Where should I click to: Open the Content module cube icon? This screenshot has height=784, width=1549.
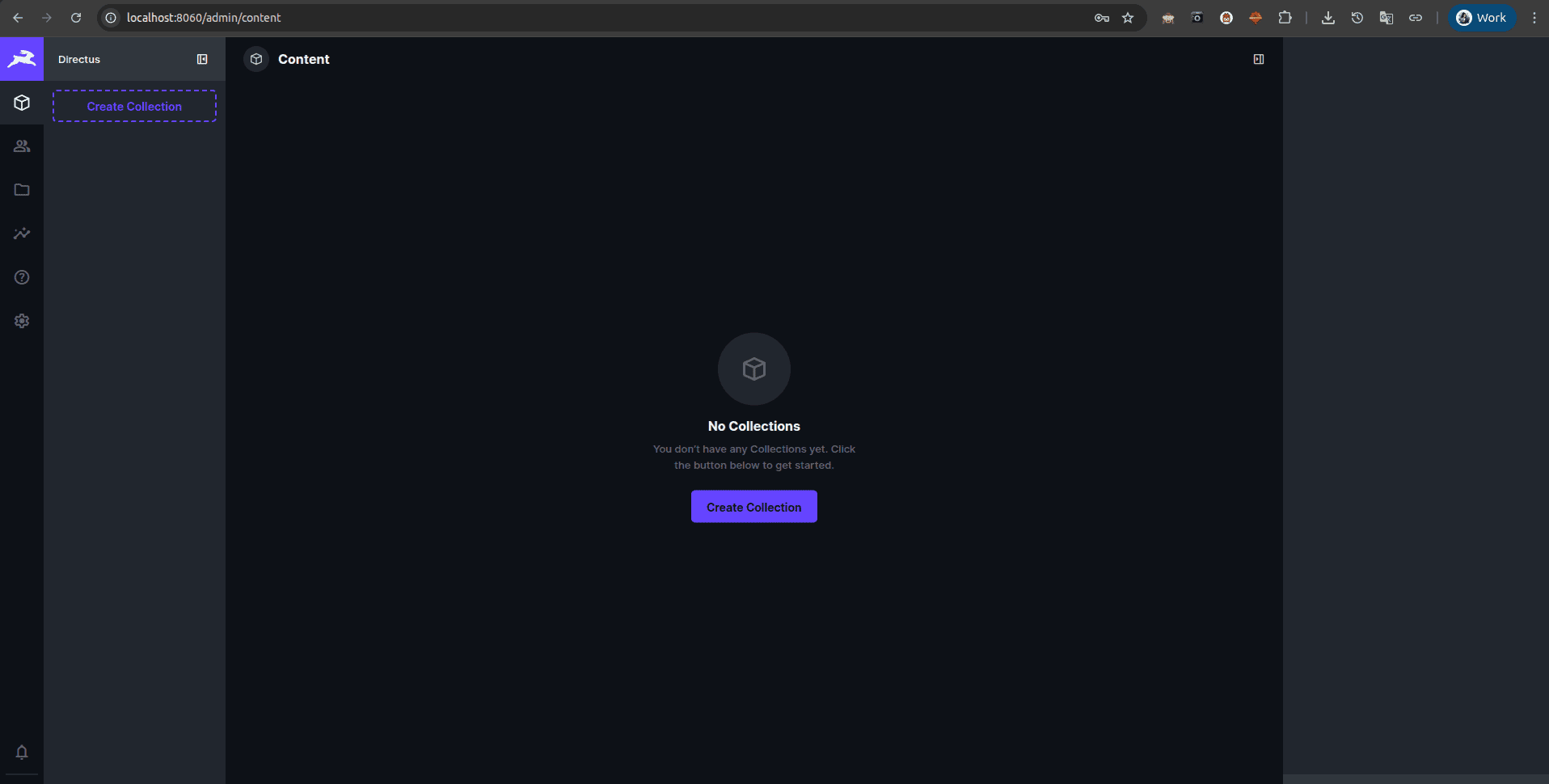(22, 103)
